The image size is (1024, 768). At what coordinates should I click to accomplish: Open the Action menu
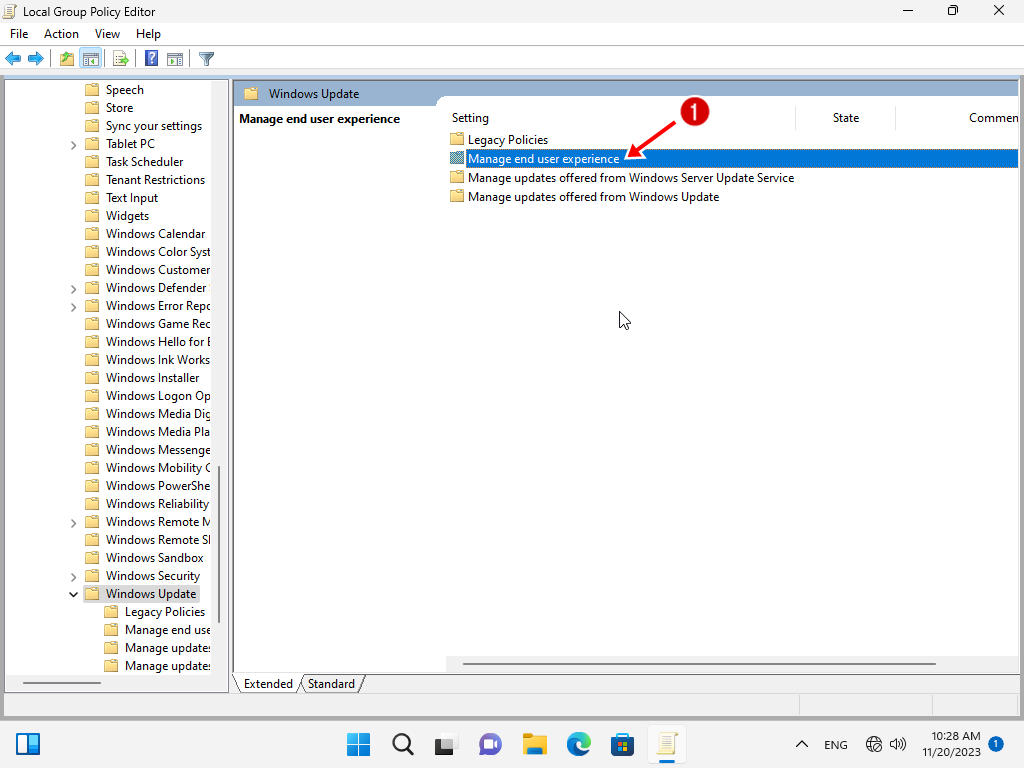tap(61, 34)
